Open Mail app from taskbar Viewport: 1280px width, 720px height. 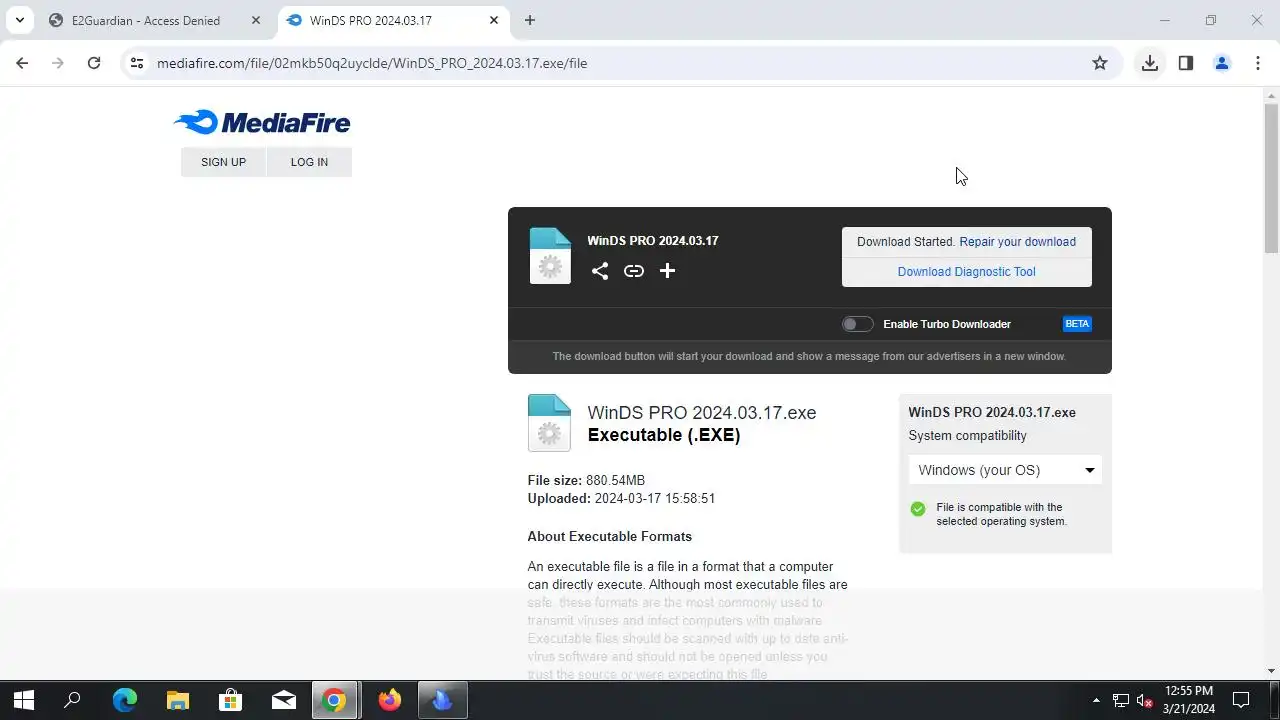284,700
